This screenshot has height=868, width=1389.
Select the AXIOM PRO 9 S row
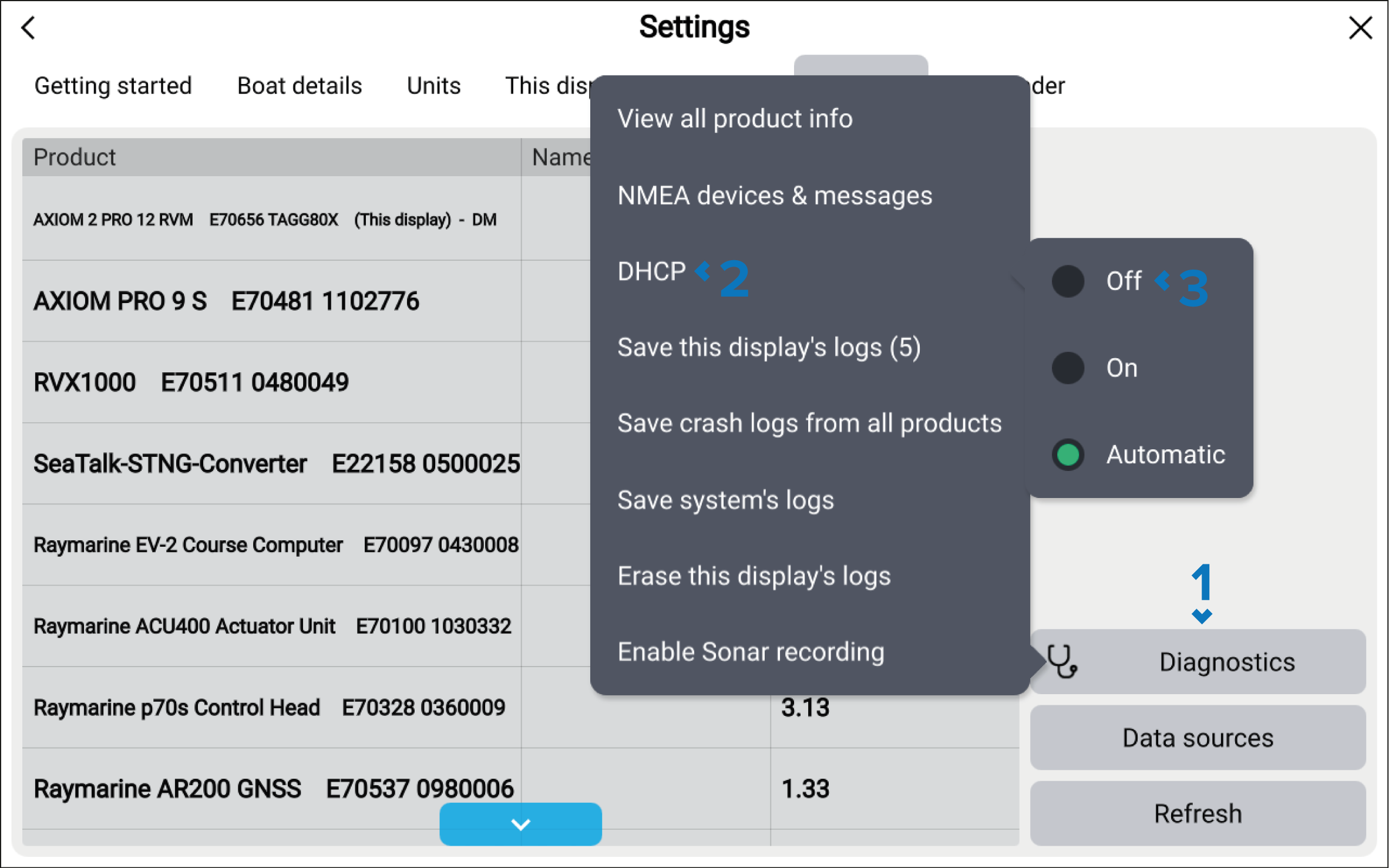coord(270,301)
